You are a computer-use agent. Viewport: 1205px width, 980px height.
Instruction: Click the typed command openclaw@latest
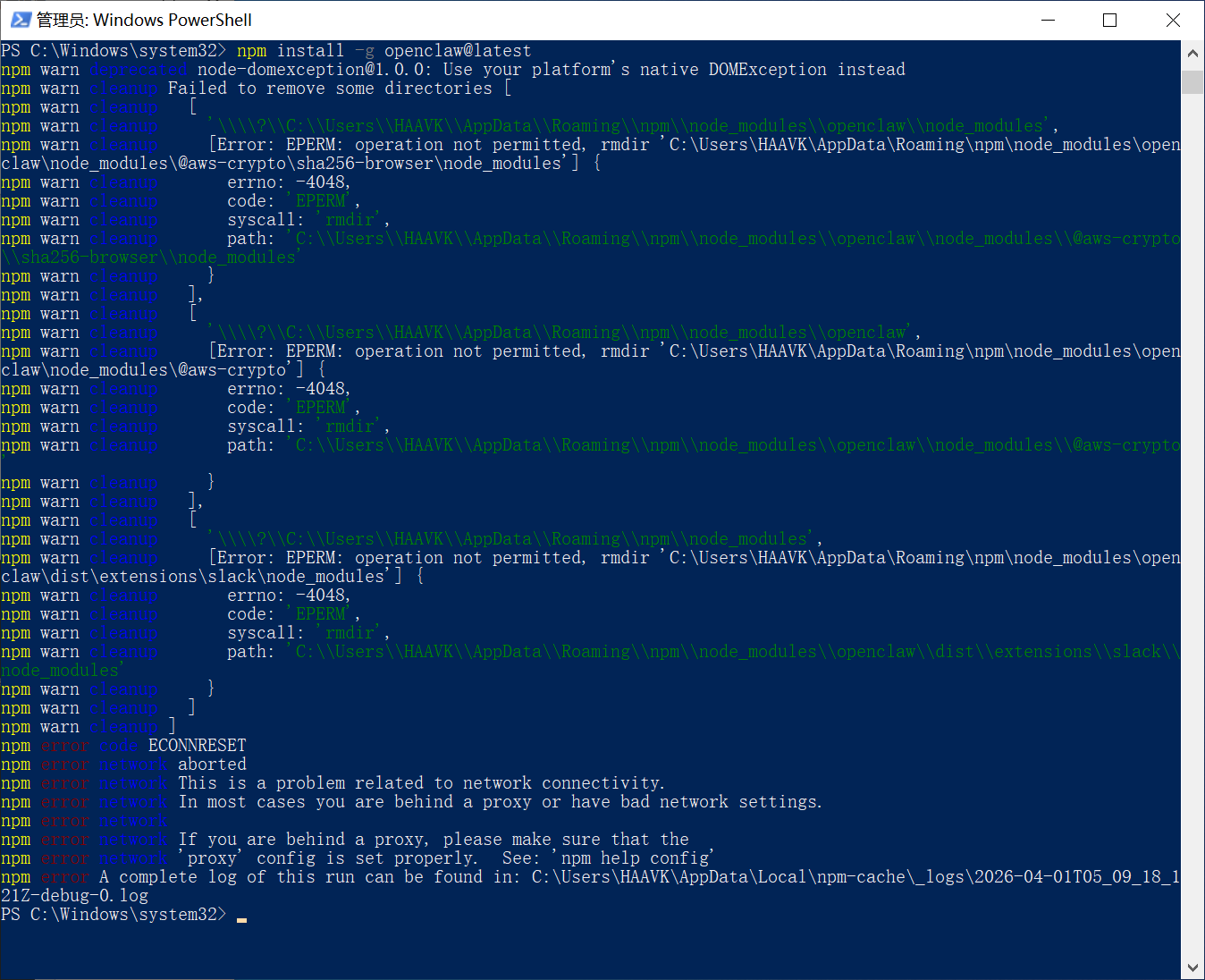pos(458,51)
